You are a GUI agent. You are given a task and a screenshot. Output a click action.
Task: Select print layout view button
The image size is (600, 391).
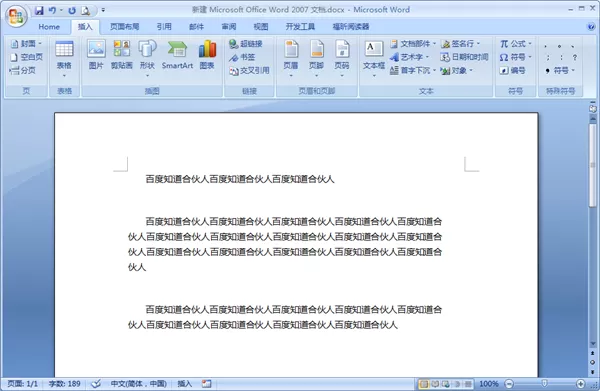click(x=424, y=383)
